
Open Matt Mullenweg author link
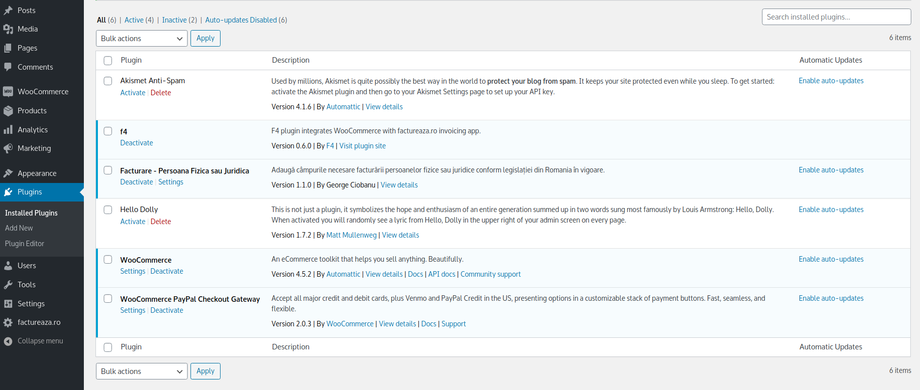(x=351, y=235)
